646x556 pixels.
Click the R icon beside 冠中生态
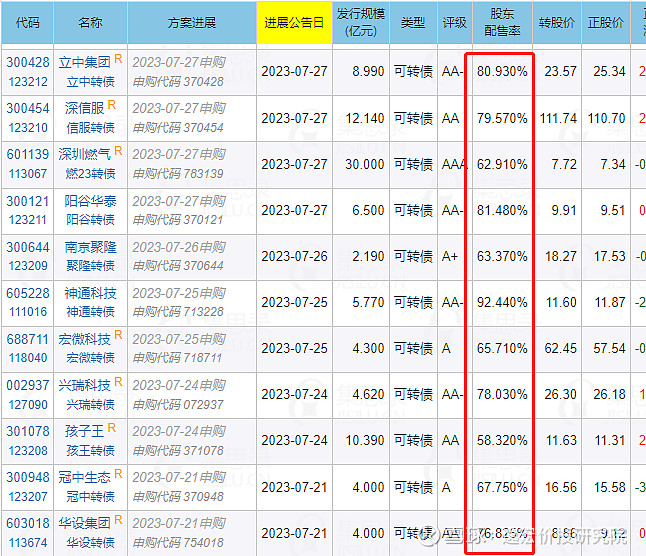118,474
